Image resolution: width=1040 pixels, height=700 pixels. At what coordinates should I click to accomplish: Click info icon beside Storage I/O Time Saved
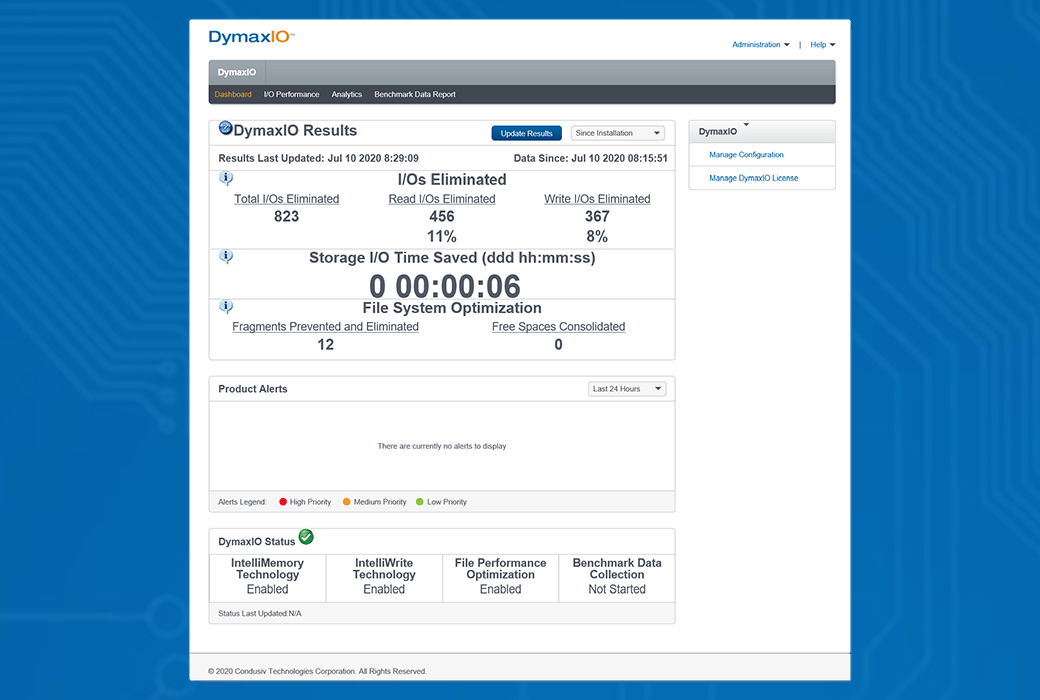pyautogui.click(x=226, y=257)
